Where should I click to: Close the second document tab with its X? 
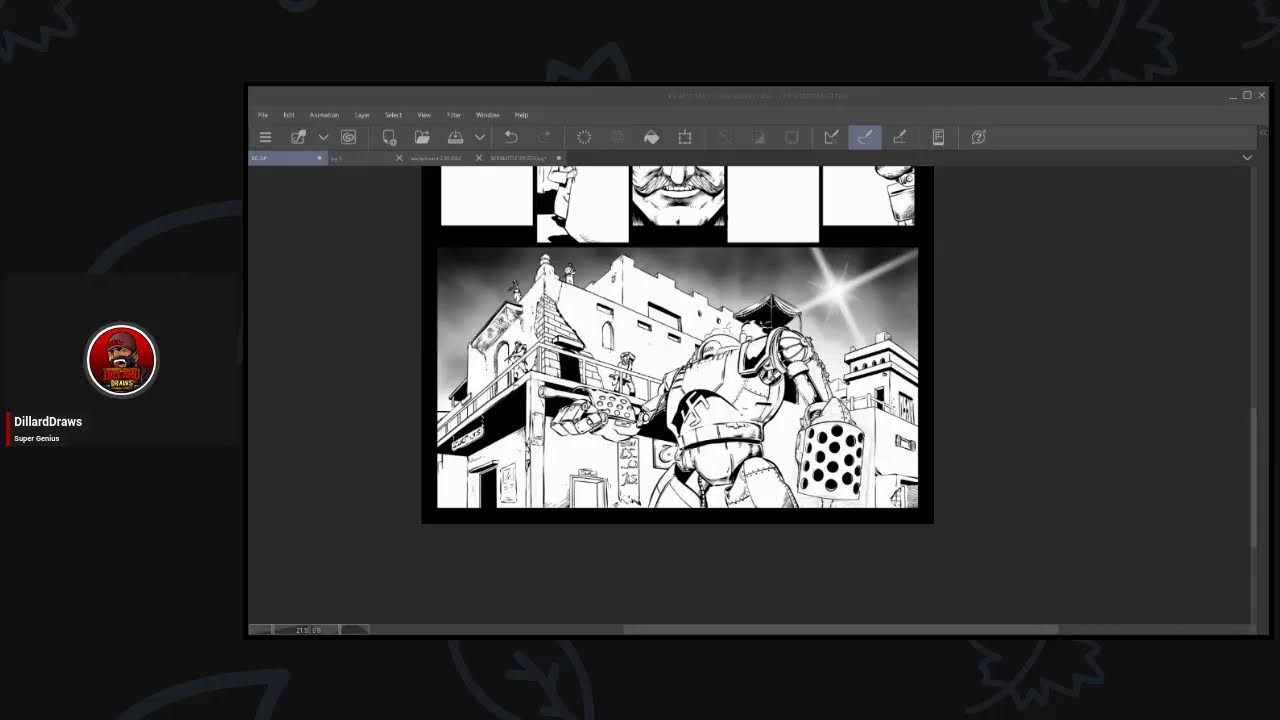[399, 158]
